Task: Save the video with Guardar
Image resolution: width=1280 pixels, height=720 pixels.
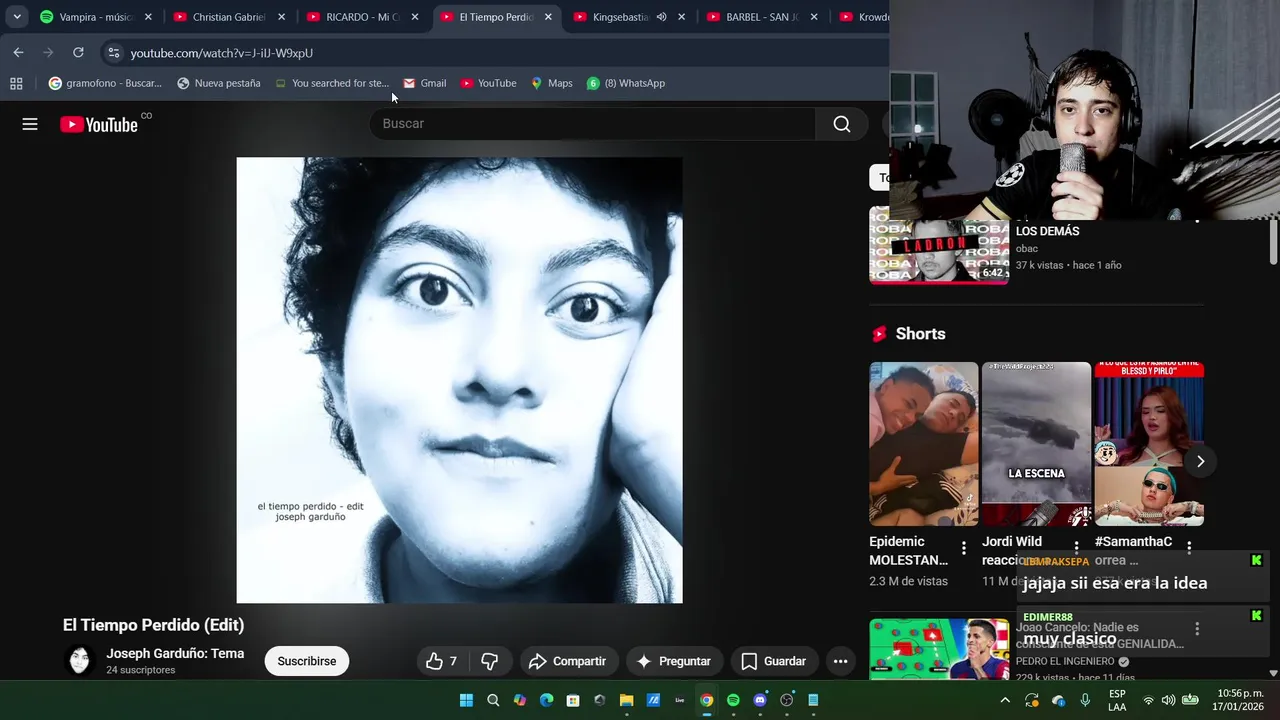Action: coord(774,661)
